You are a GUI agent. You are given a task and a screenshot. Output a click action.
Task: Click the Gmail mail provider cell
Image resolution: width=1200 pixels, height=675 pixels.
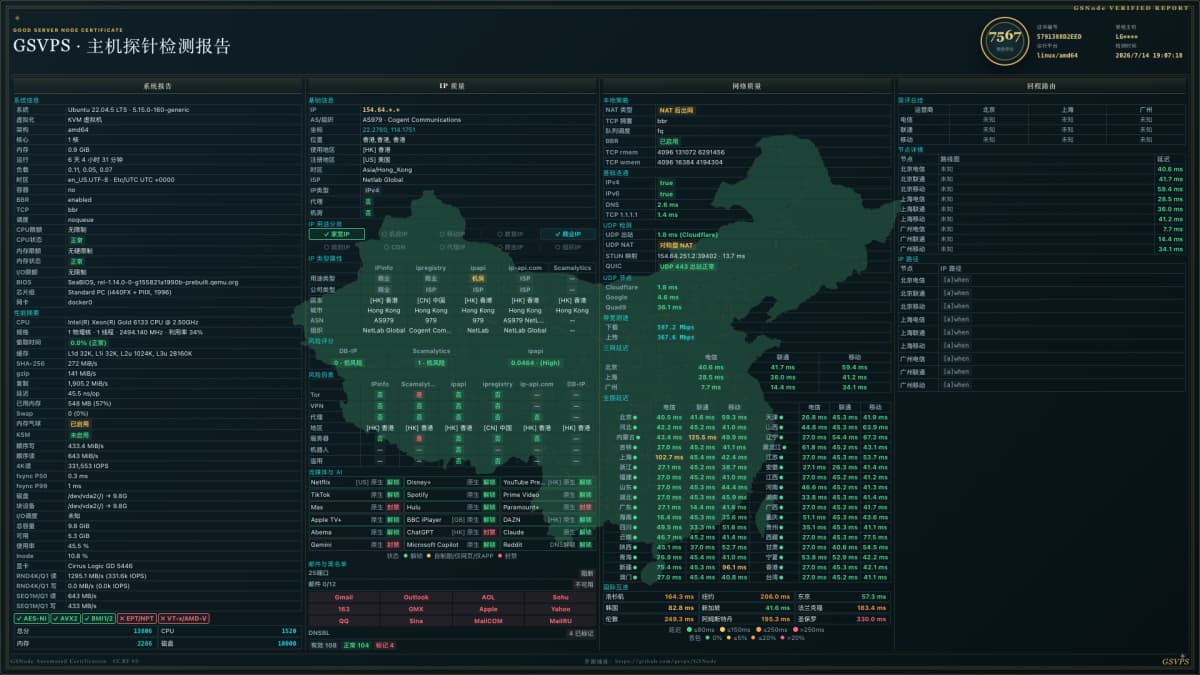coord(343,597)
